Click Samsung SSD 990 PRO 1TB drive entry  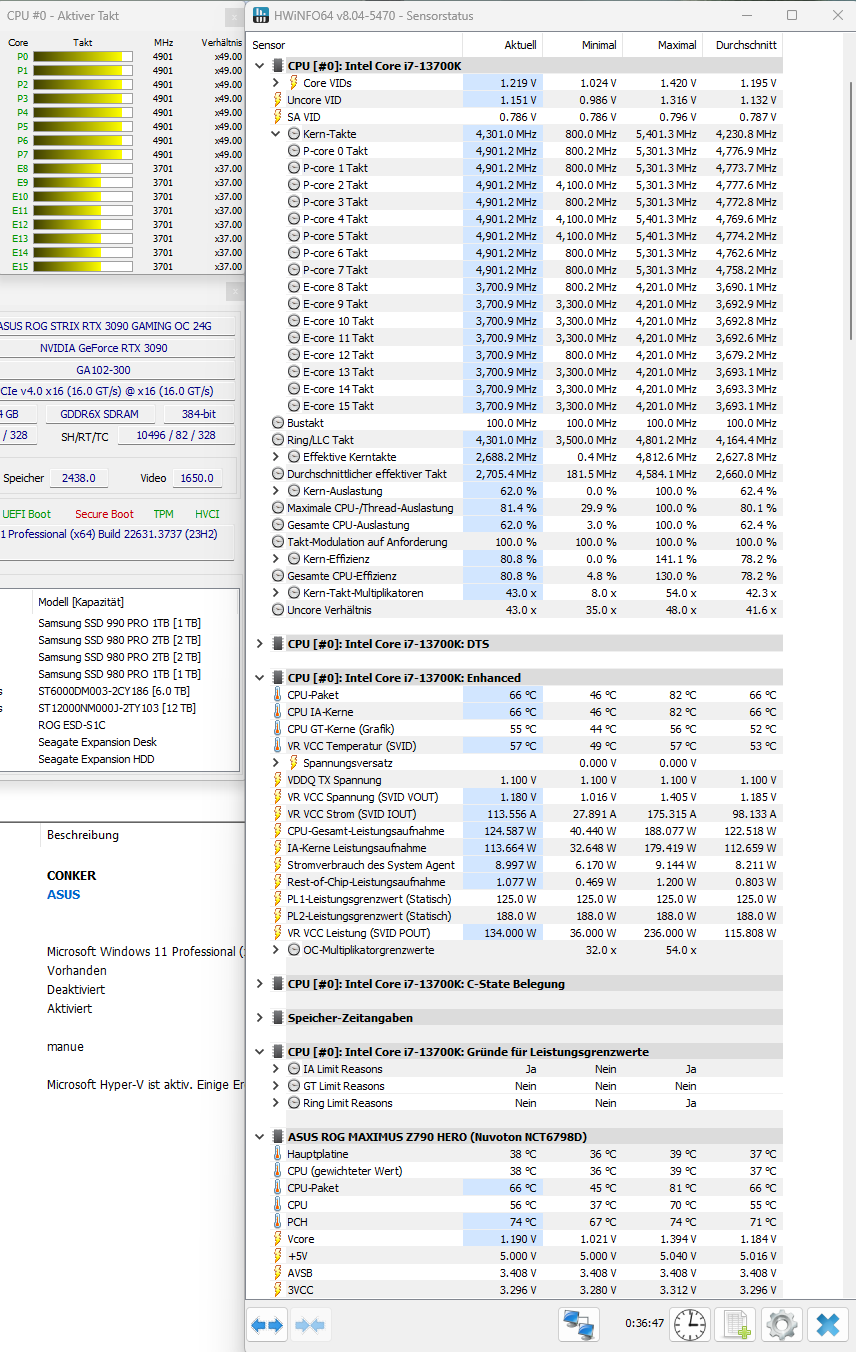(119, 623)
